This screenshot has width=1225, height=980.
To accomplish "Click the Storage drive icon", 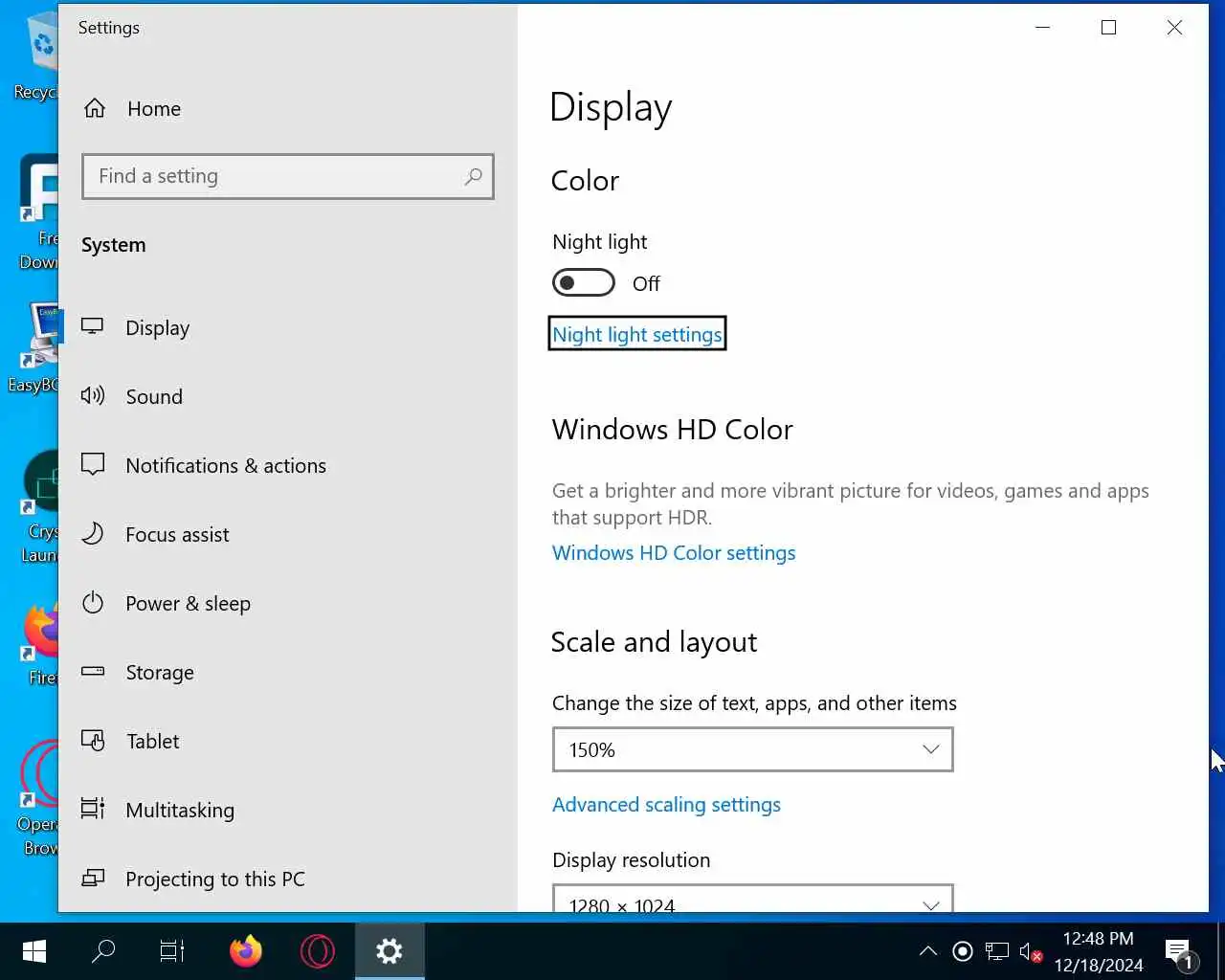I will click(93, 672).
